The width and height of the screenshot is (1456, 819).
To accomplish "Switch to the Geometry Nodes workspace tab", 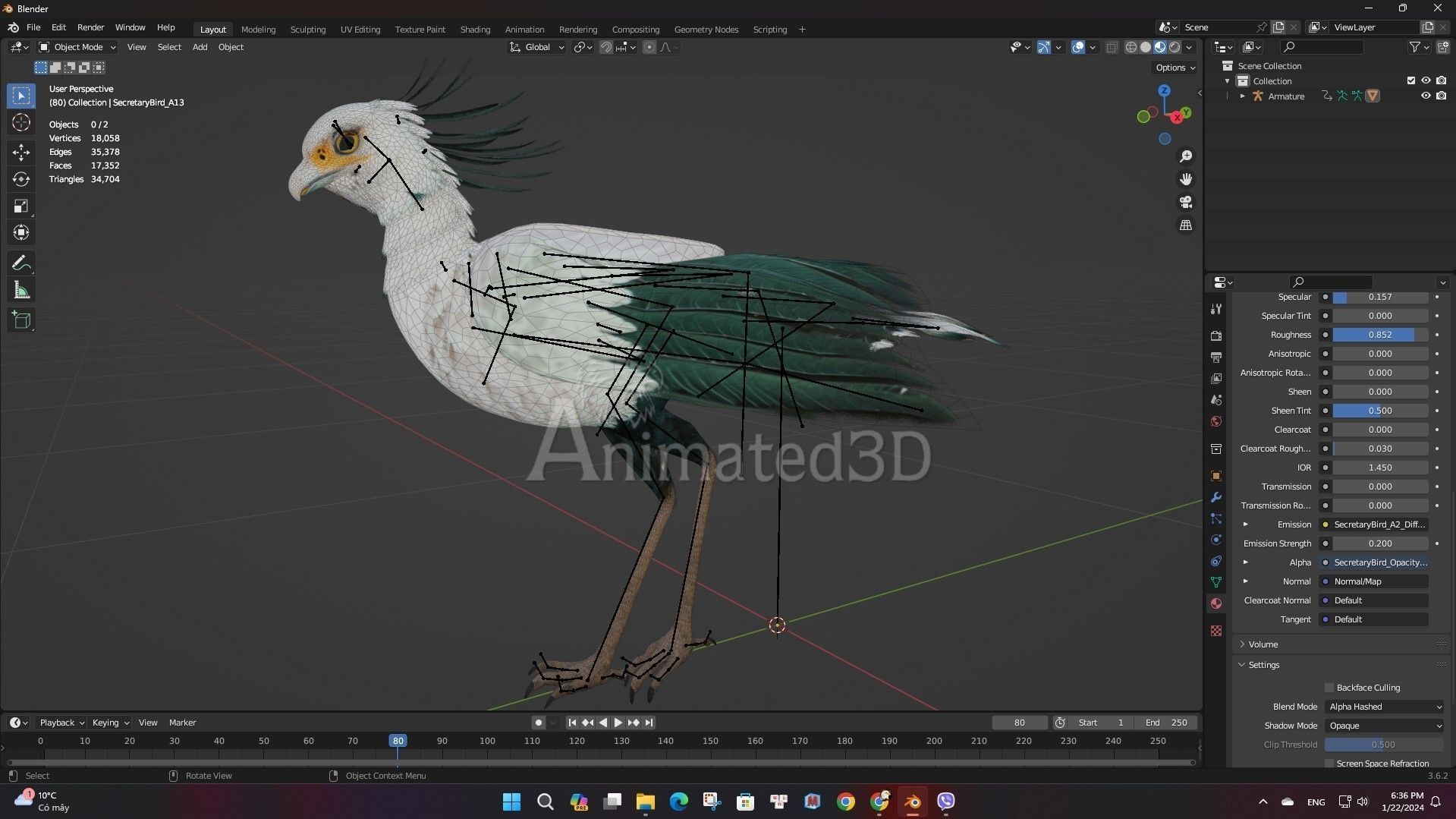I will coord(706,30).
